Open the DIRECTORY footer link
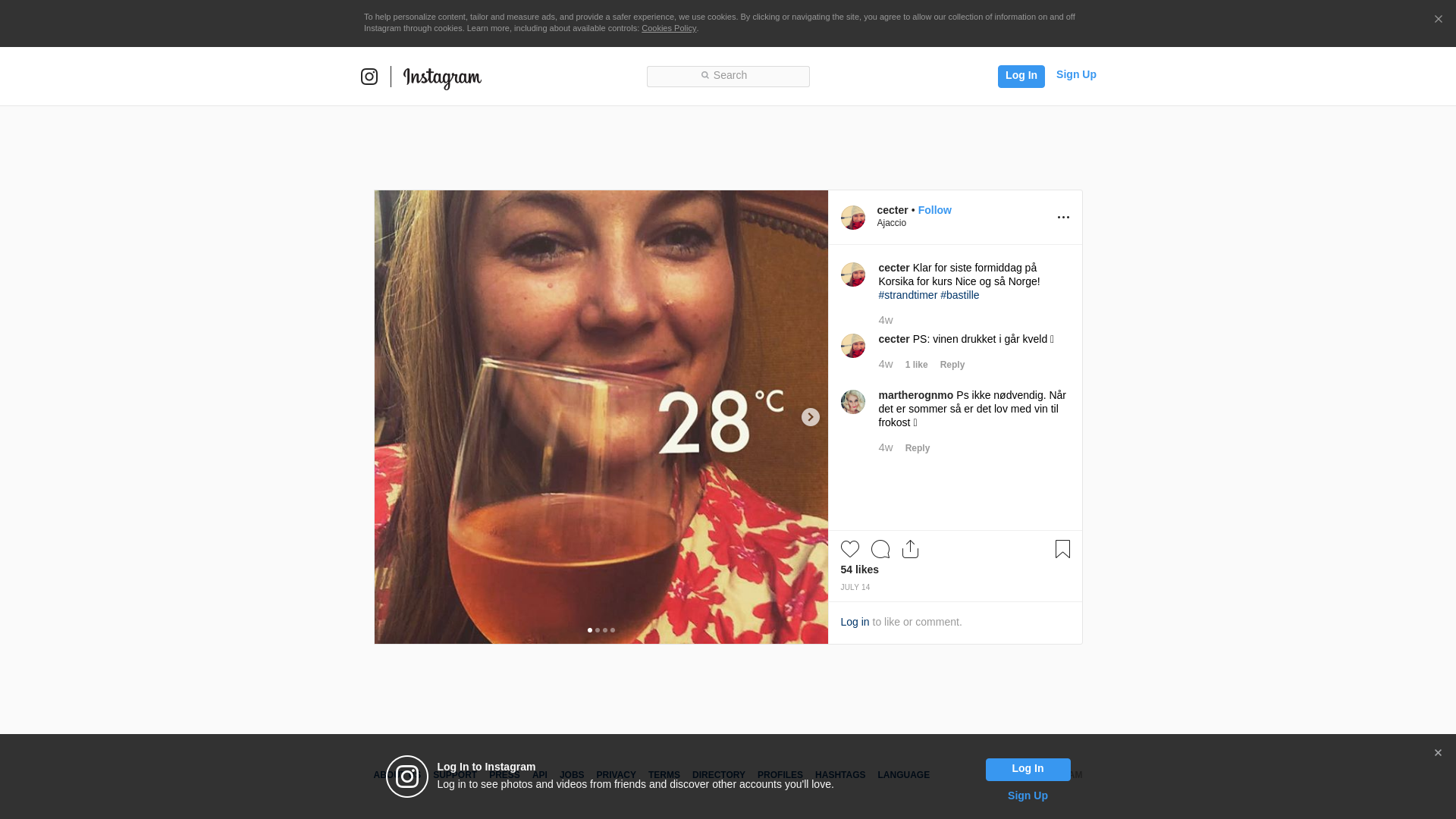The image size is (1456, 819). click(719, 775)
